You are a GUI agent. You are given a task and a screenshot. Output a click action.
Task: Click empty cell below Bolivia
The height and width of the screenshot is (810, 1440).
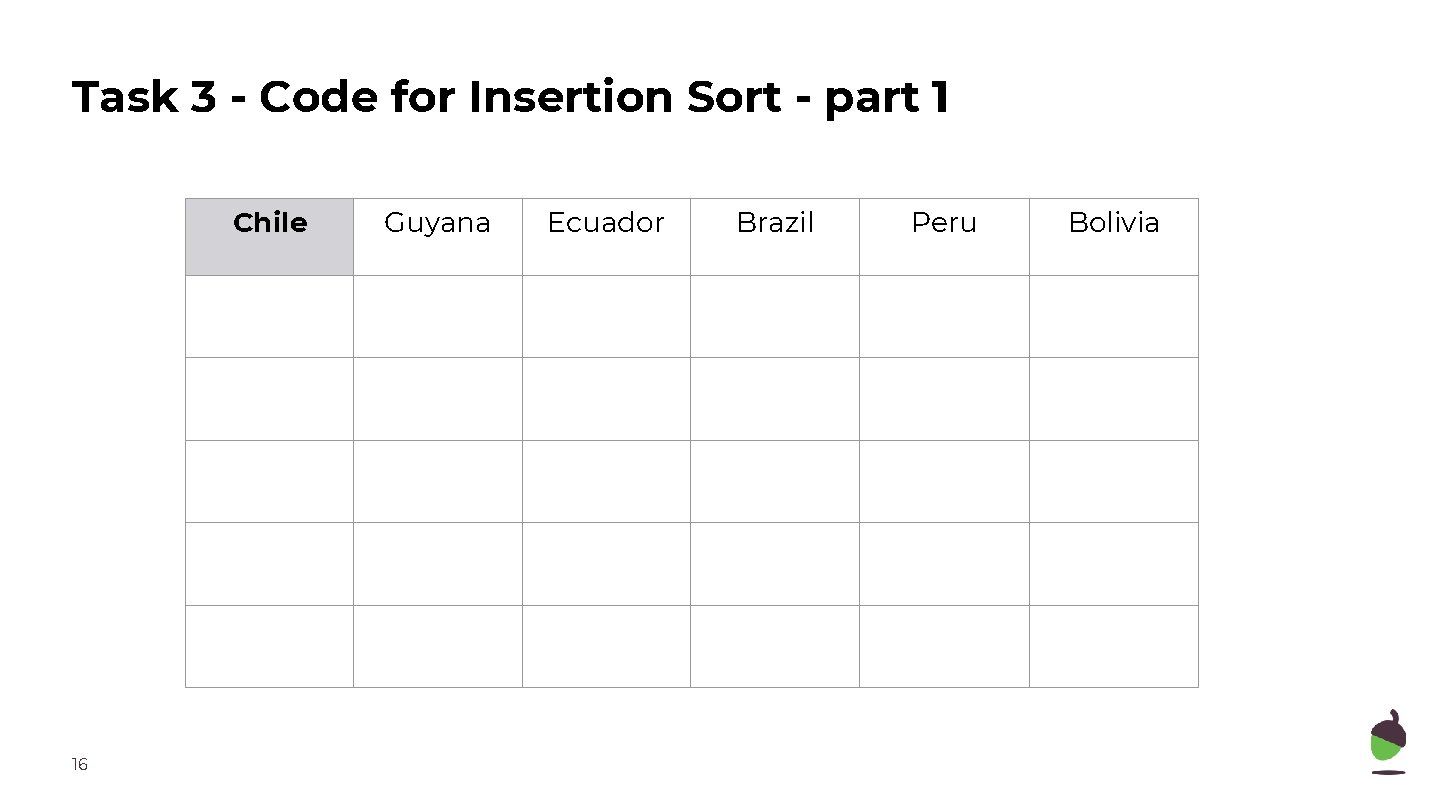point(1113,316)
